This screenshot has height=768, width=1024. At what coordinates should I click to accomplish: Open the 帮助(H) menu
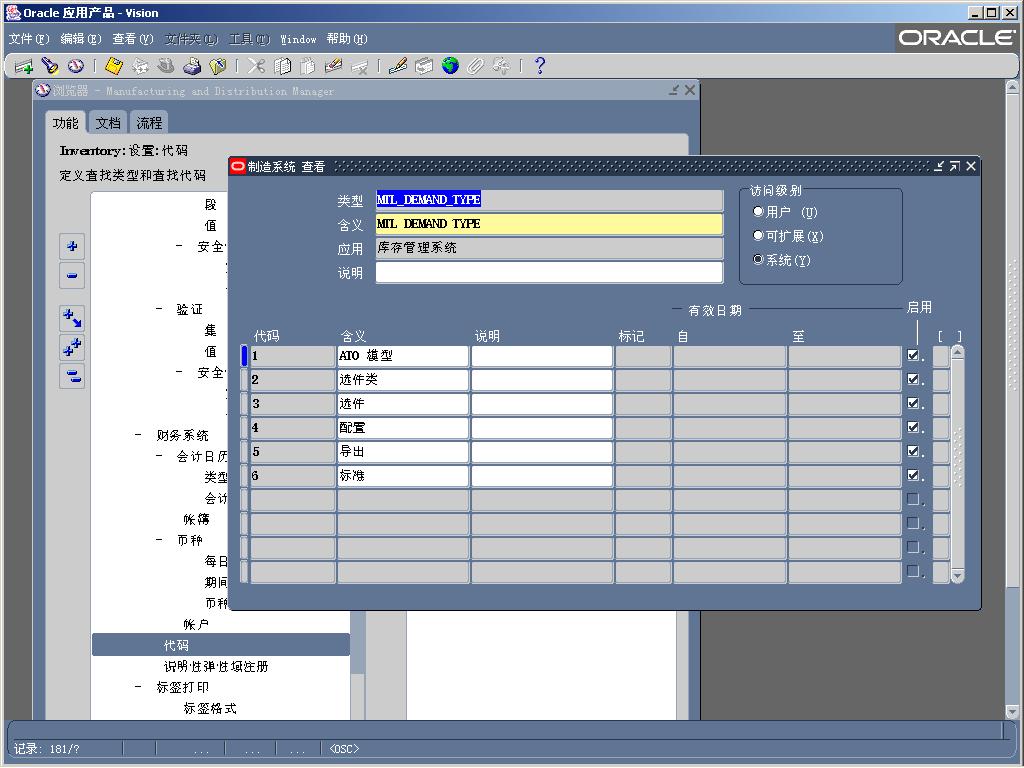pyautogui.click(x=347, y=39)
